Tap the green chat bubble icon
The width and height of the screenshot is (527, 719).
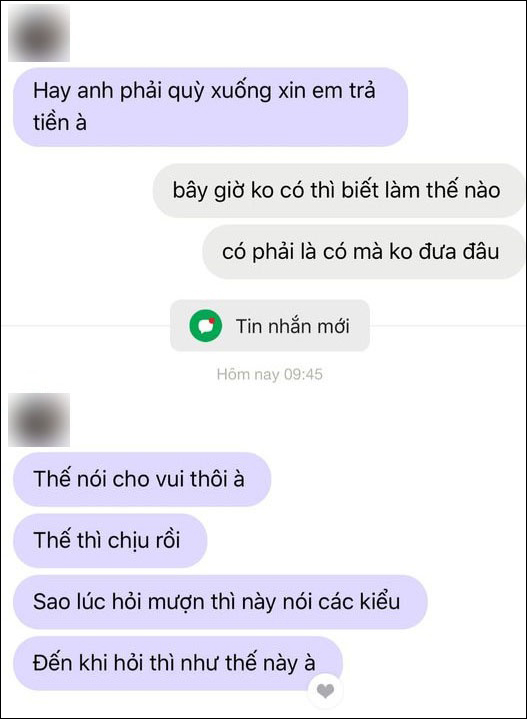pos(206,326)
